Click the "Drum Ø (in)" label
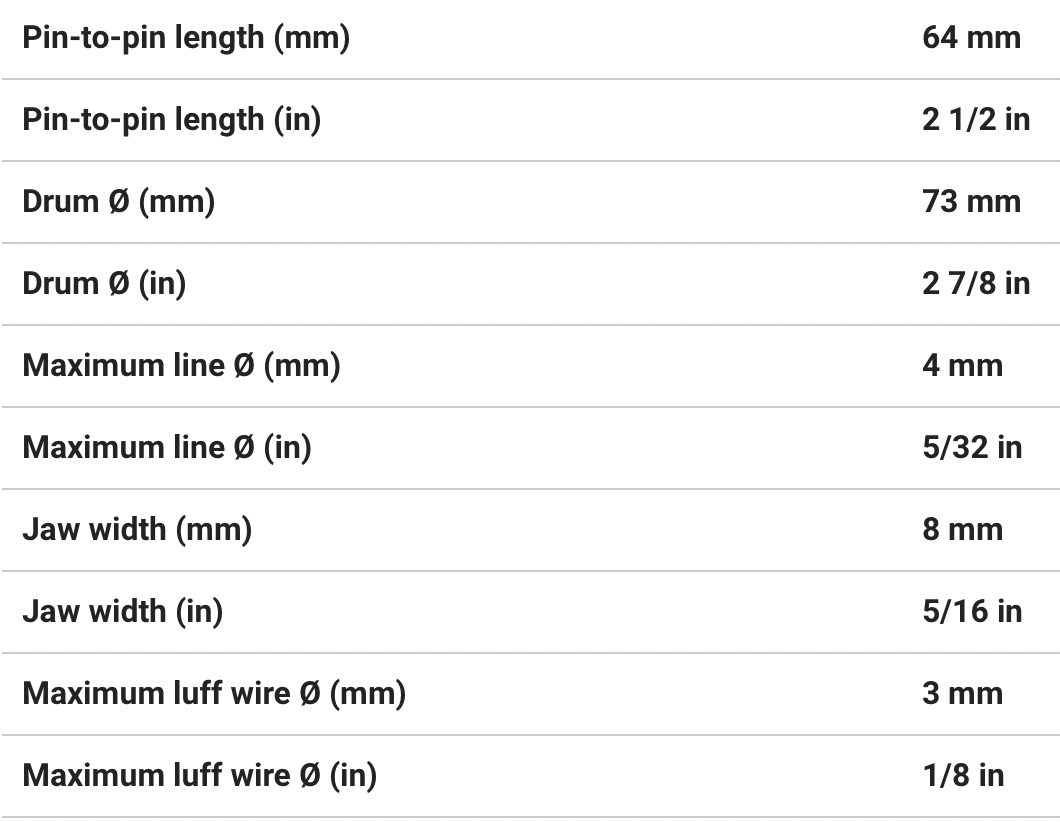Image resolution: width=1060 pixels, height=822 pixels. click(104, 284)
